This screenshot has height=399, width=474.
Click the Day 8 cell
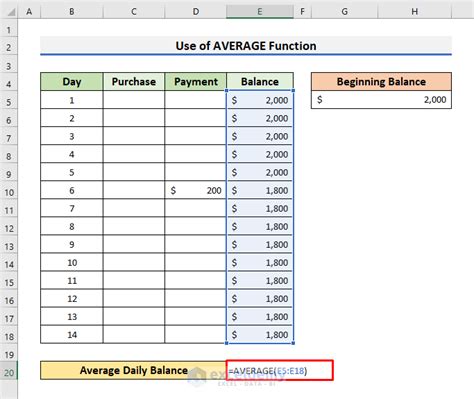72,226
